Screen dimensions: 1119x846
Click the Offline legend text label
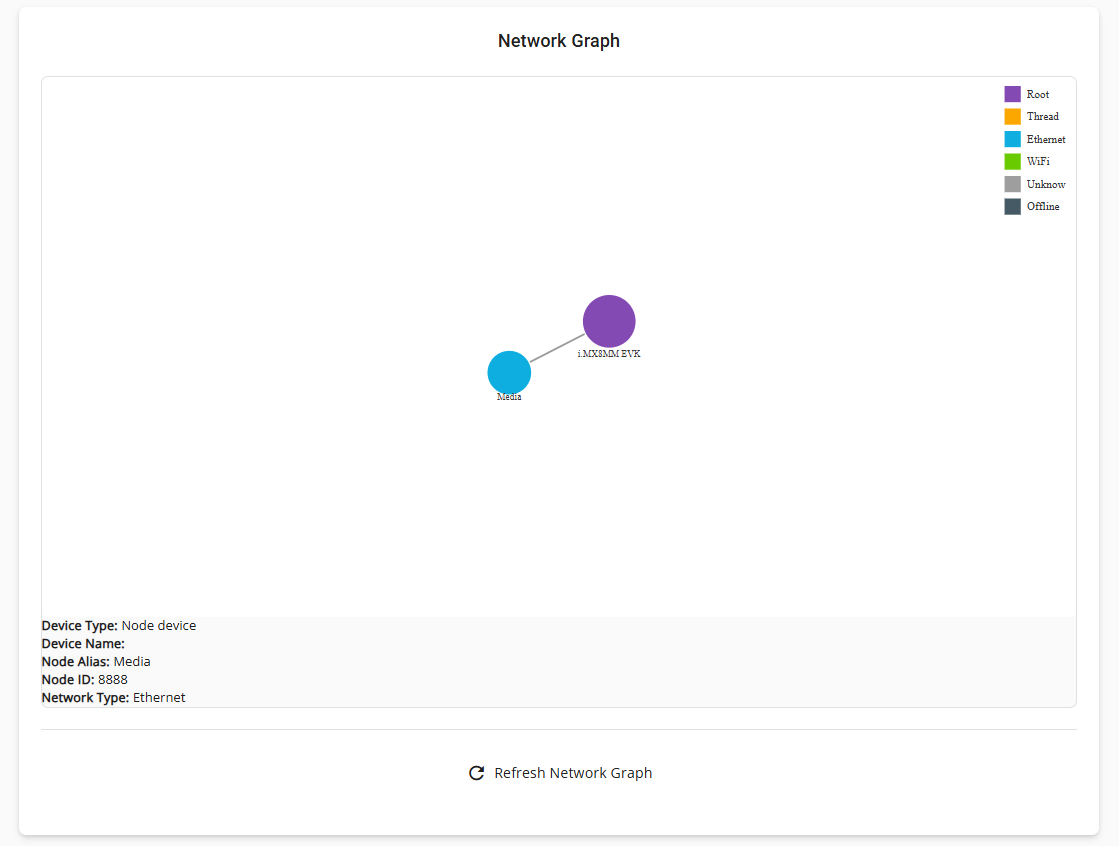point(1043,206)
